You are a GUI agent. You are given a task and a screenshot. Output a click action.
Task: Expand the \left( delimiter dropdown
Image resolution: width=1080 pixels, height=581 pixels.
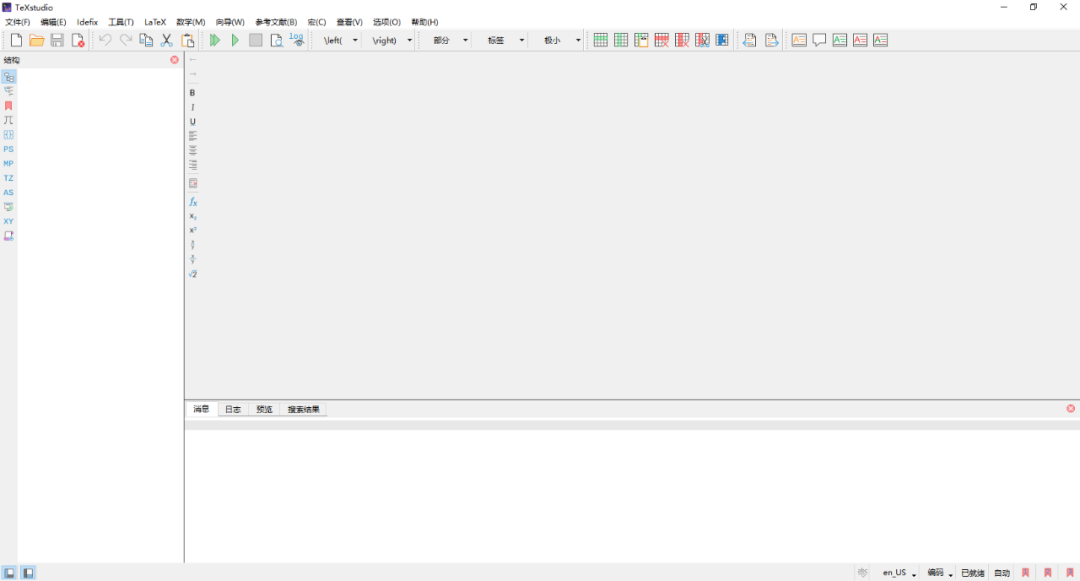355,40
